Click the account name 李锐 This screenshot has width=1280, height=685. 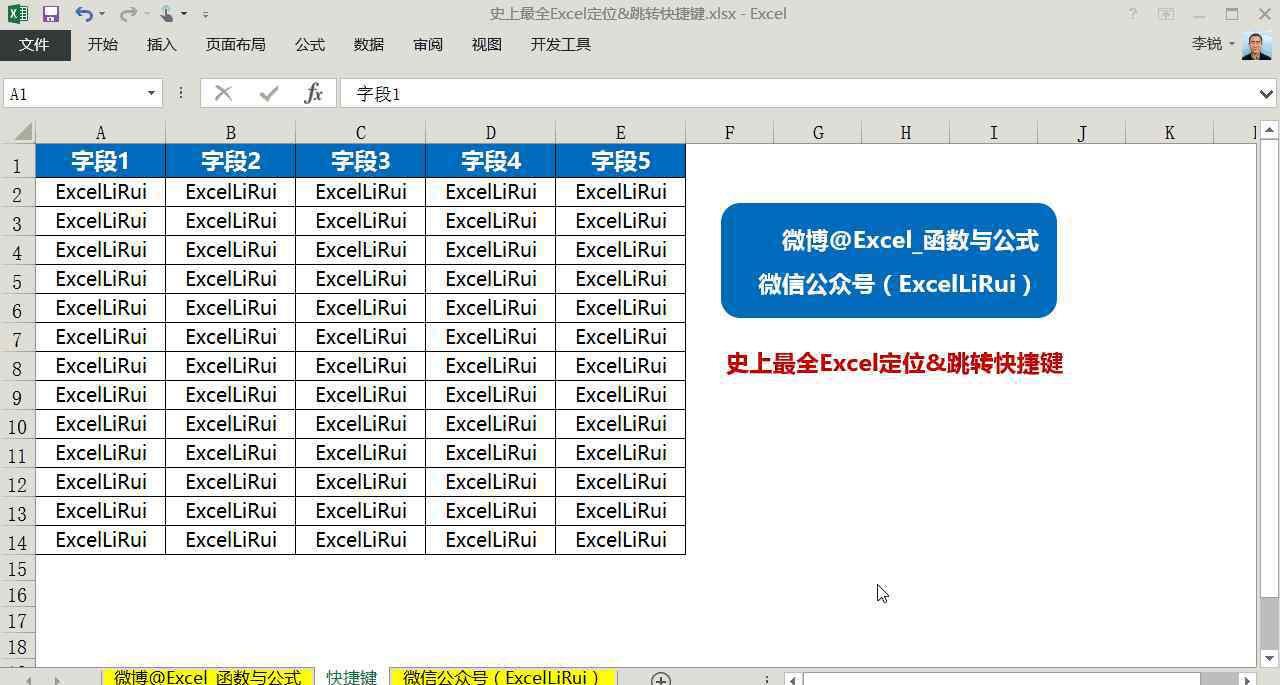pyautogui.click(x=1207, y=45)
